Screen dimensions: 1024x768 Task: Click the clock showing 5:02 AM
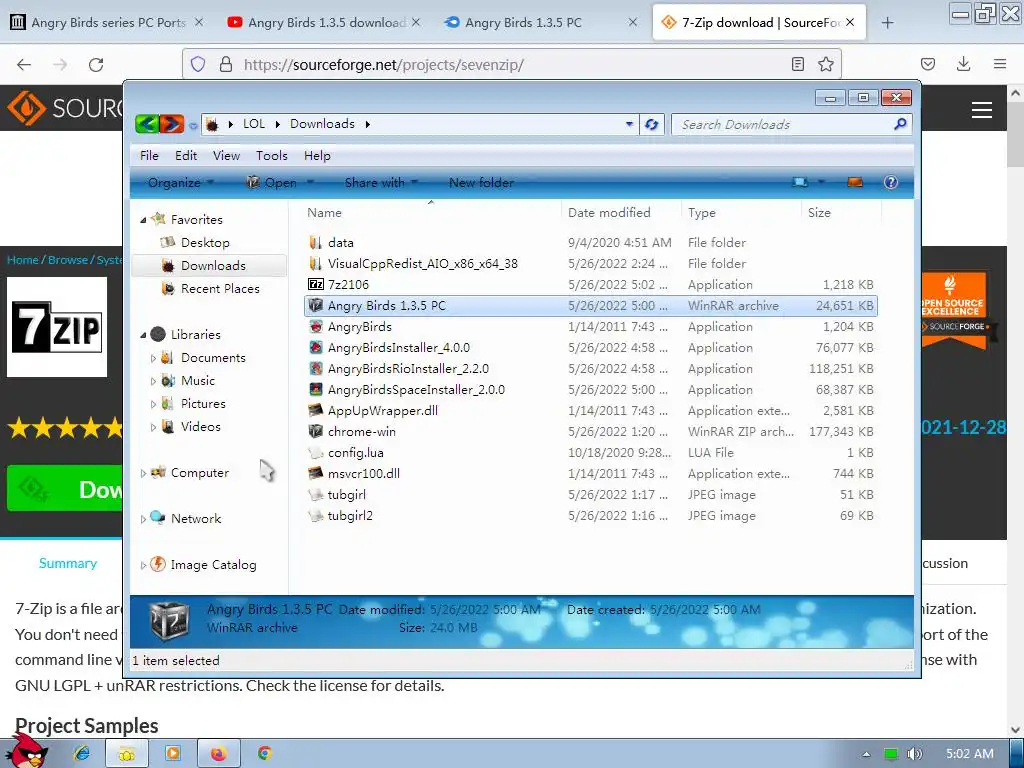(x=970, y=754)
